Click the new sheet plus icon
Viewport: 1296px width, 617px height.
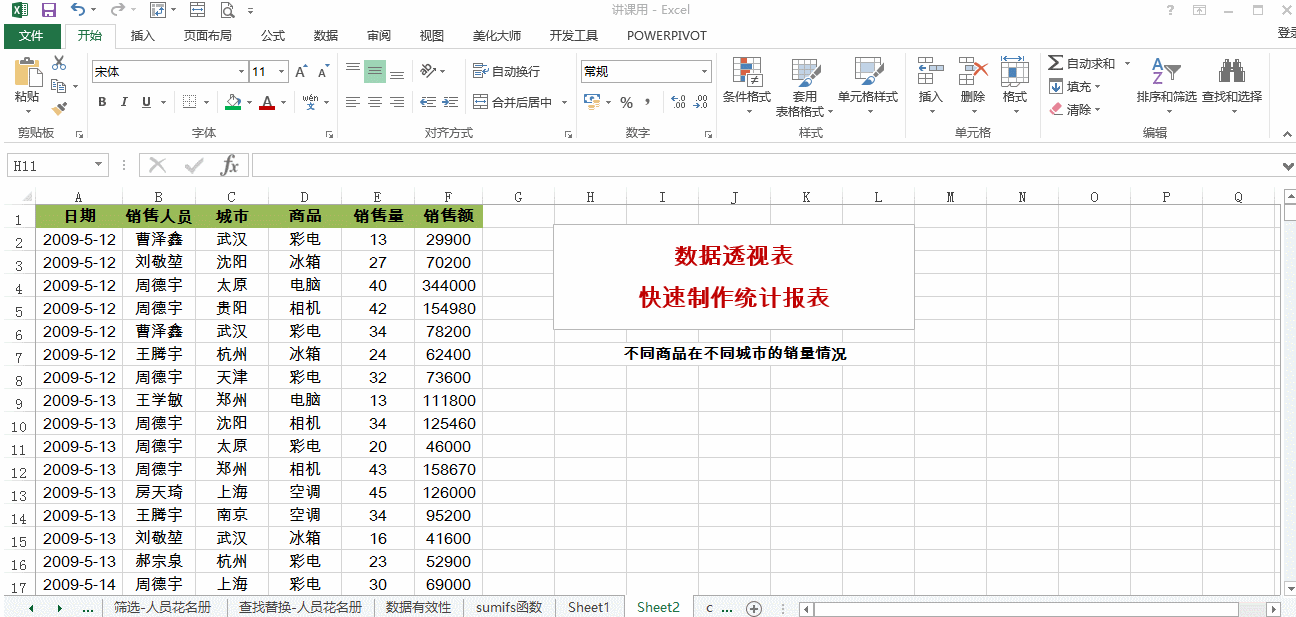pyautogui.click(x=754, y=608)
